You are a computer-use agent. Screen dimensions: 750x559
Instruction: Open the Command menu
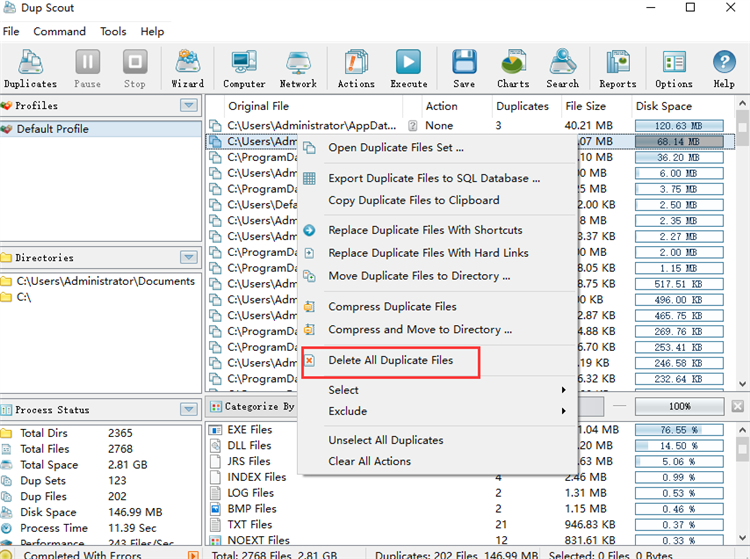[59, 32]
